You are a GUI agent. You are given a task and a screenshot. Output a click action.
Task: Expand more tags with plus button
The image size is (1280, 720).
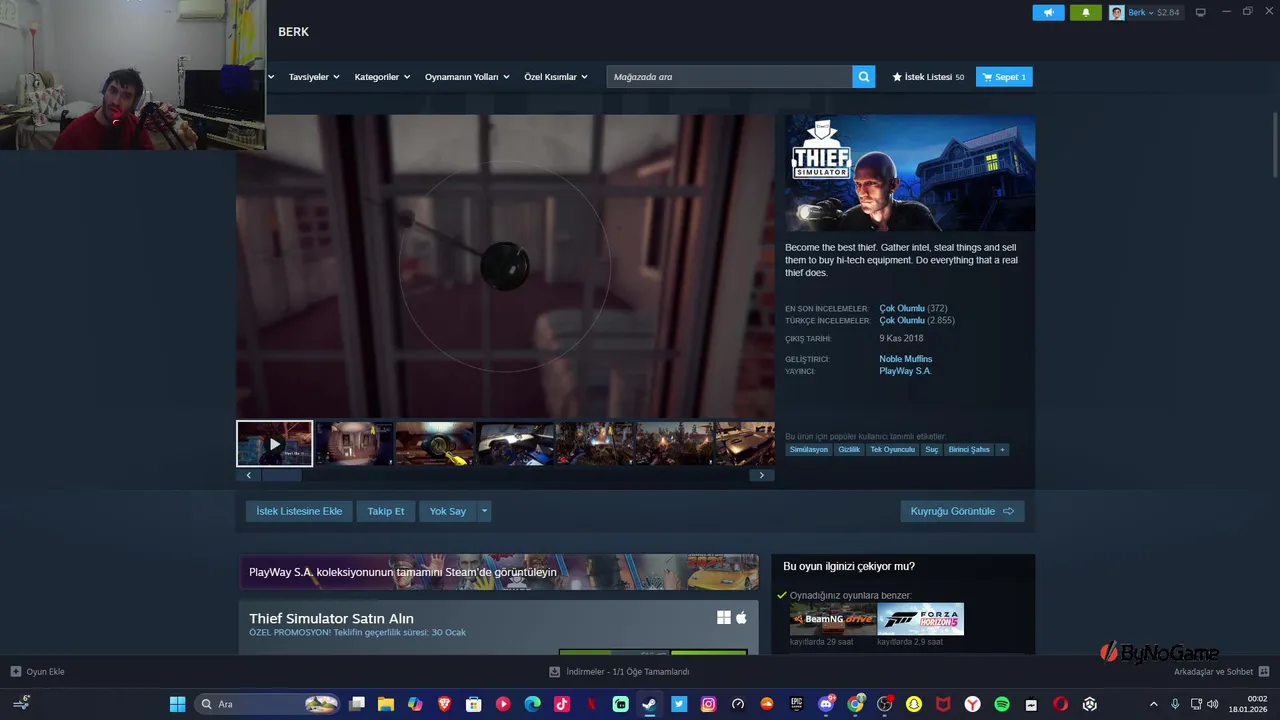pyautogui.click(x=1002, y=450)
